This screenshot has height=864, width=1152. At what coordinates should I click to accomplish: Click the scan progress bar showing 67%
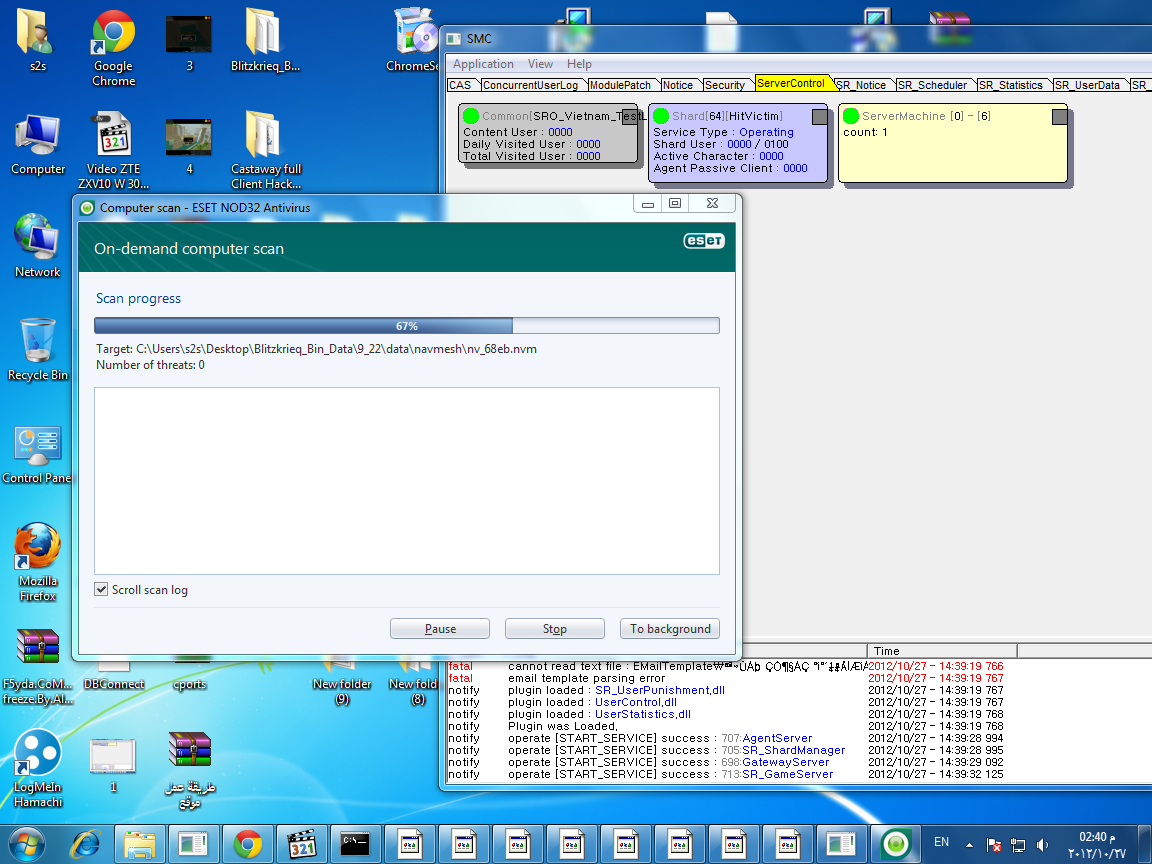407,325
